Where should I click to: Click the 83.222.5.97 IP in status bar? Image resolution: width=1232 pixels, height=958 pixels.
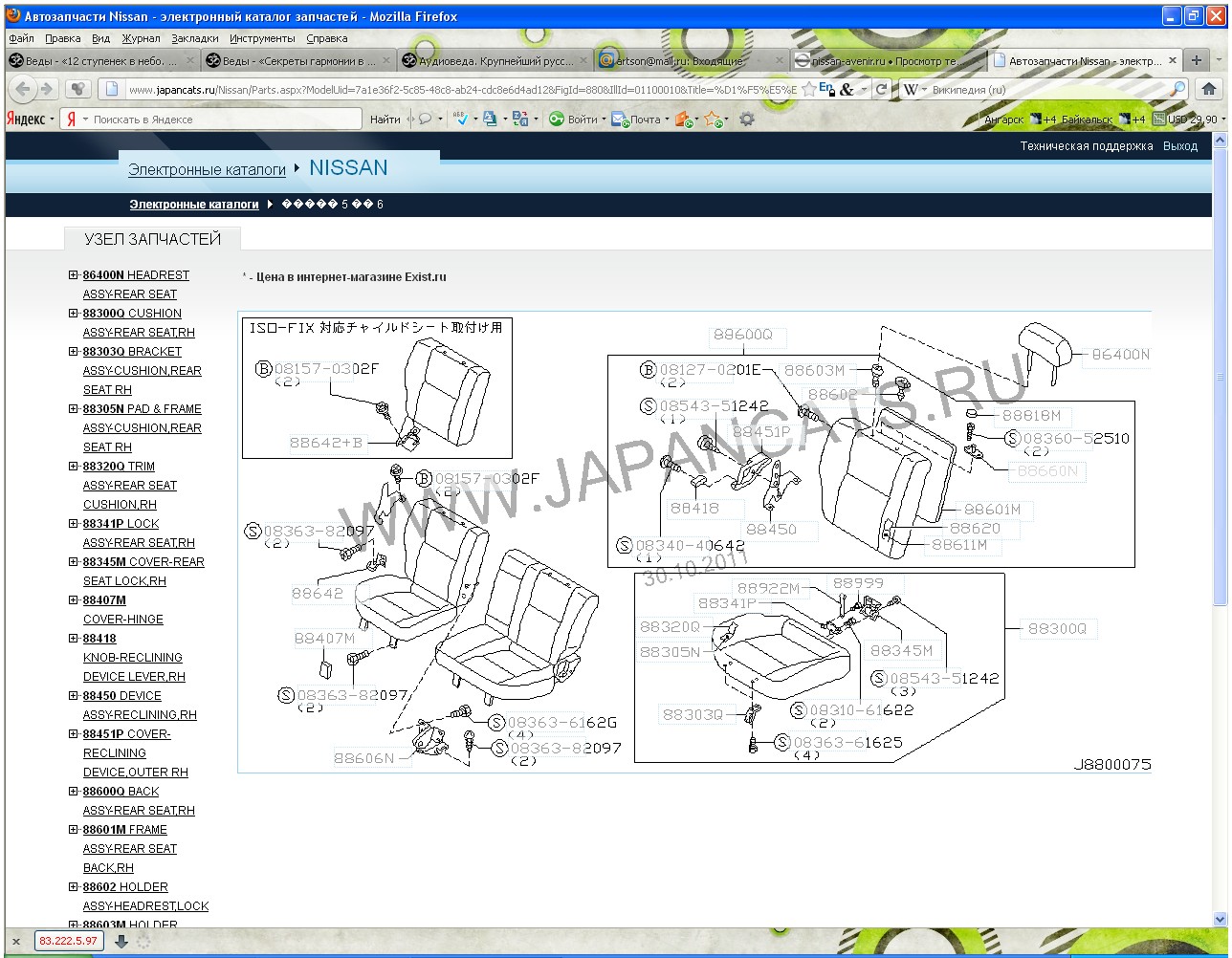[x=68, y=941]
